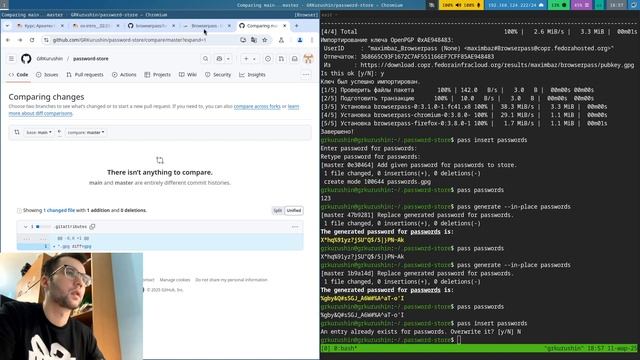Open the Copilot icon in the GitHub header

[x=219, y=59]
